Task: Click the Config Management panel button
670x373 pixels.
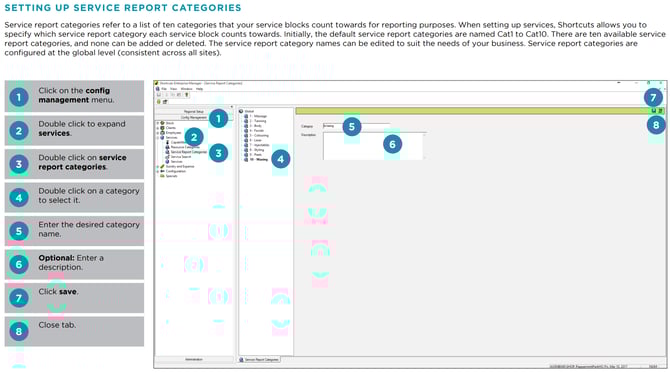Action: 194,117
